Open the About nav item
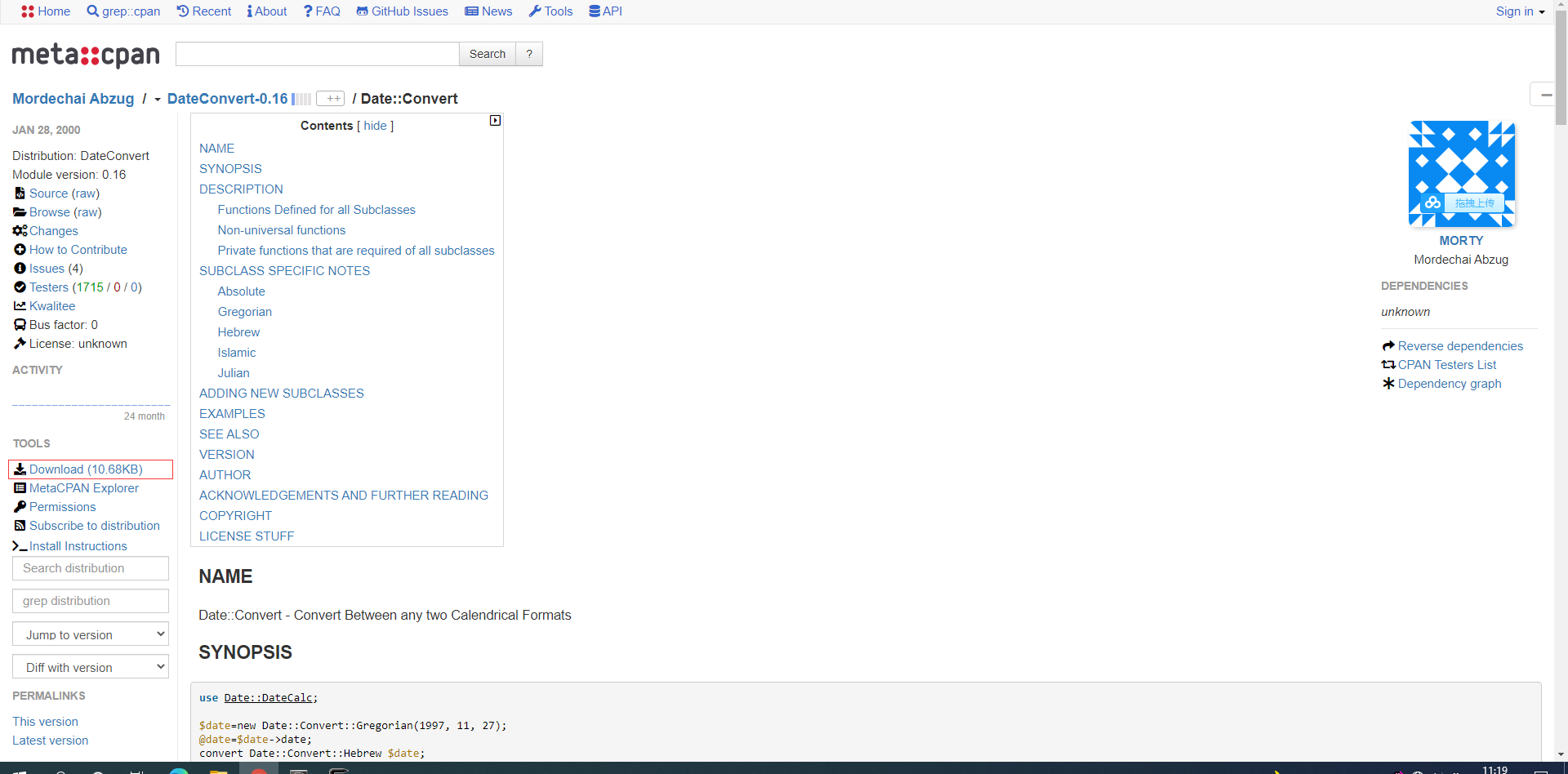The width and height of the screenshot is (1568, 774). (267, 11)
